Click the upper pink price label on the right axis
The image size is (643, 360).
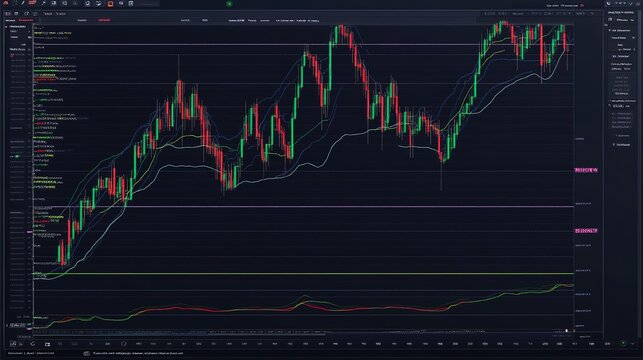pos(586,170)
